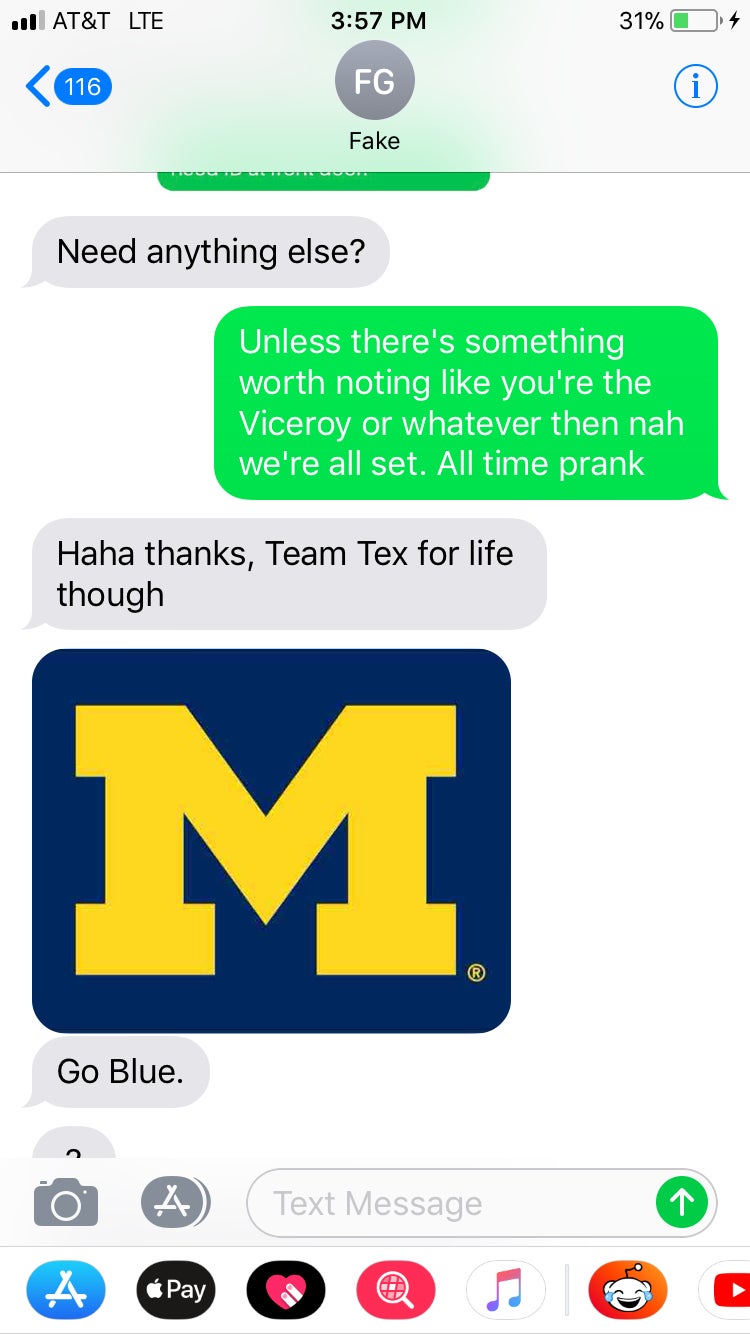
Task: Open the #images search globe app
Action: [x=396, y=1290]
